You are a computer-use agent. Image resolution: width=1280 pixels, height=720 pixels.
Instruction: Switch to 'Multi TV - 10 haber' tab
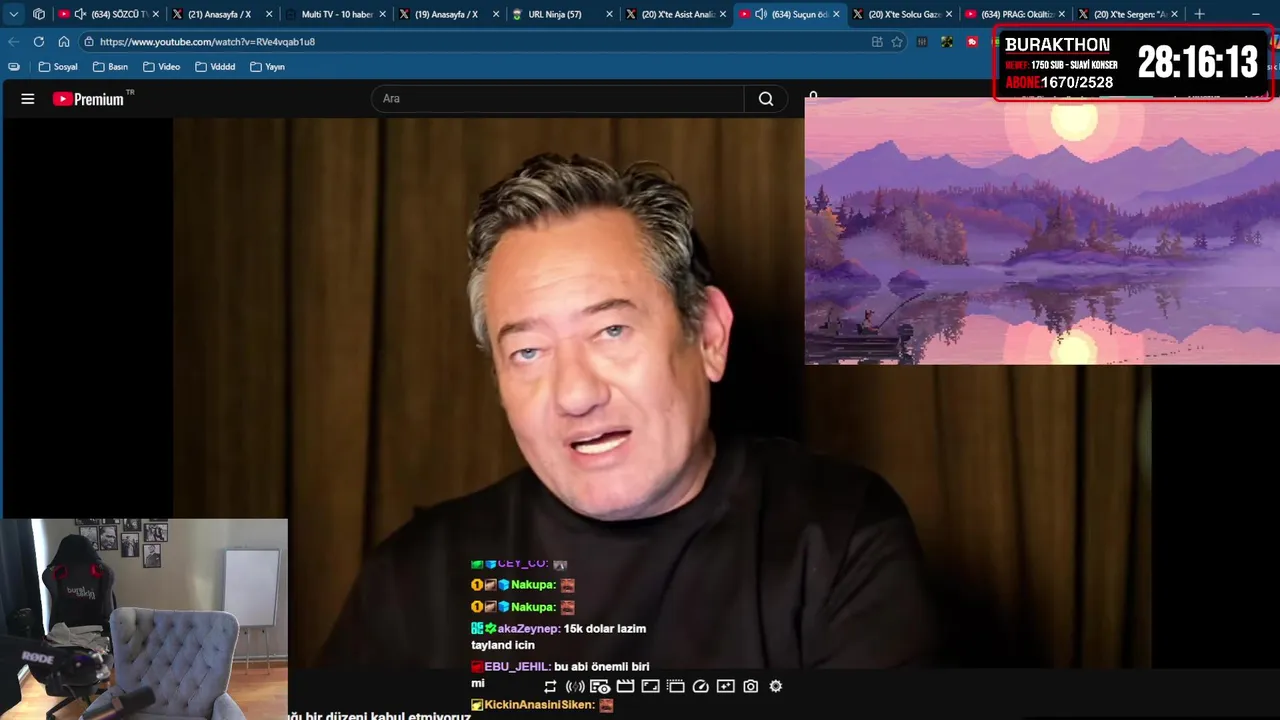[x=336, y=14]
